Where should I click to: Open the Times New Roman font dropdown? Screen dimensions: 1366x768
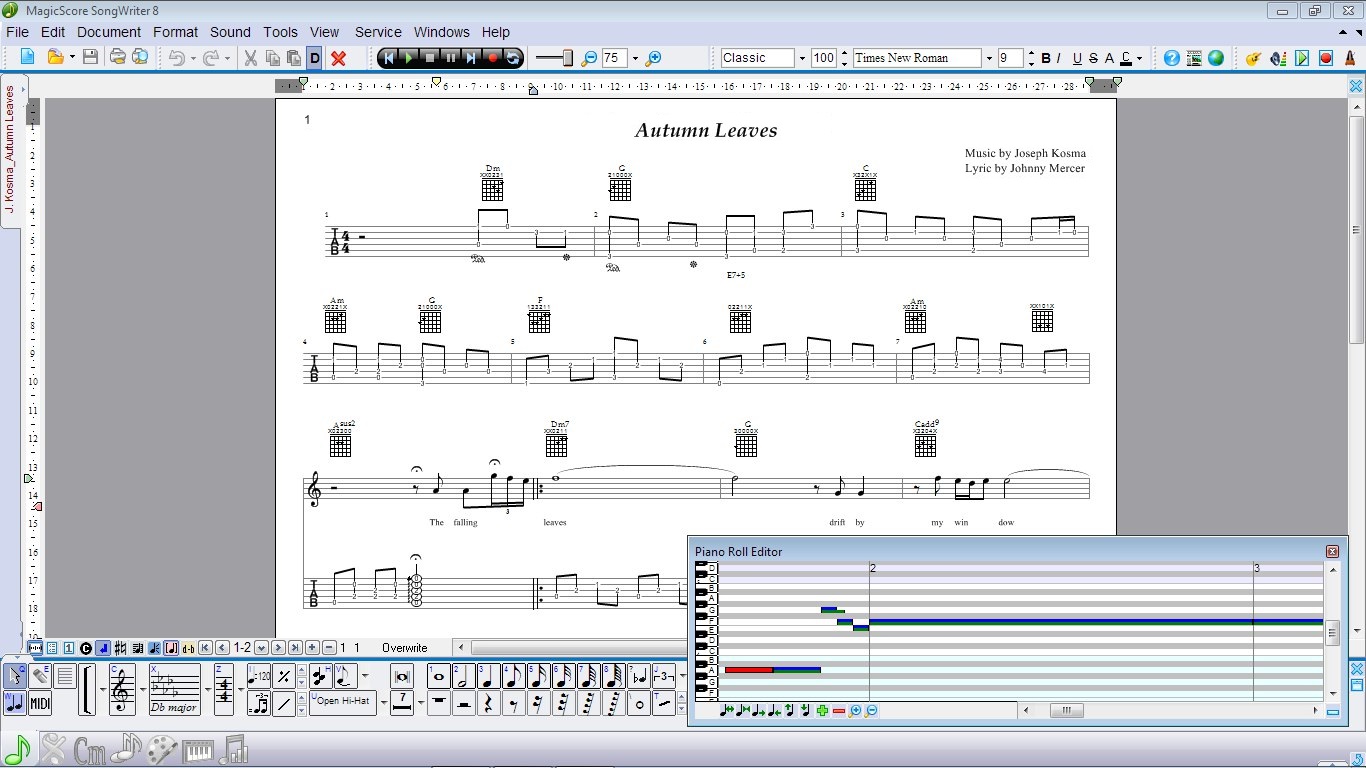coord(989,58)
